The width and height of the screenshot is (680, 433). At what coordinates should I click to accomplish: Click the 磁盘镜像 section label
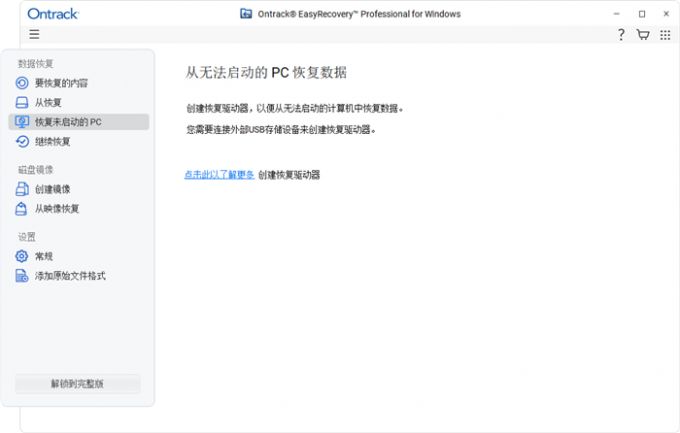coord(36,170)
